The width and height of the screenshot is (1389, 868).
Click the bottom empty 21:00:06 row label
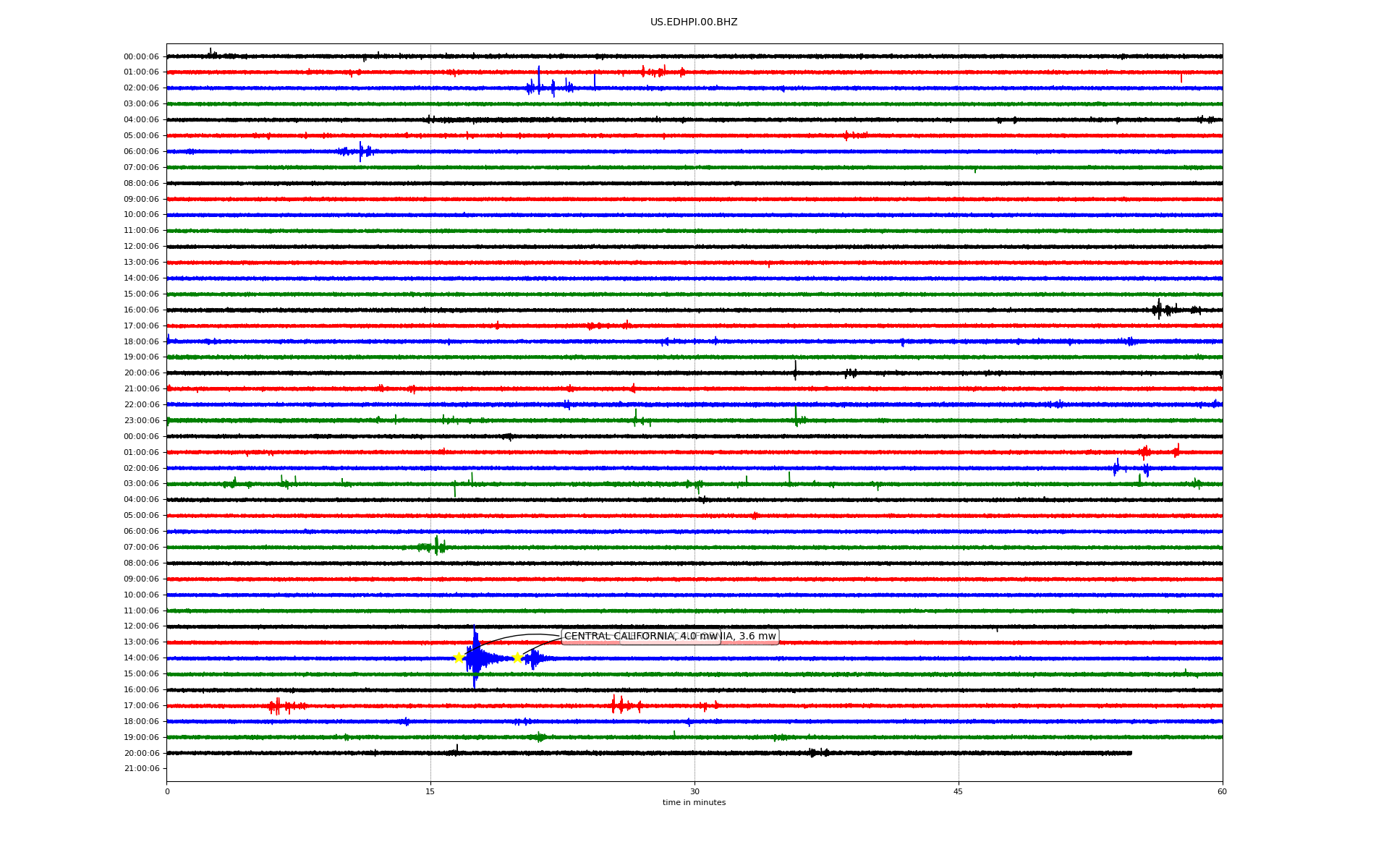pos(141,769)
